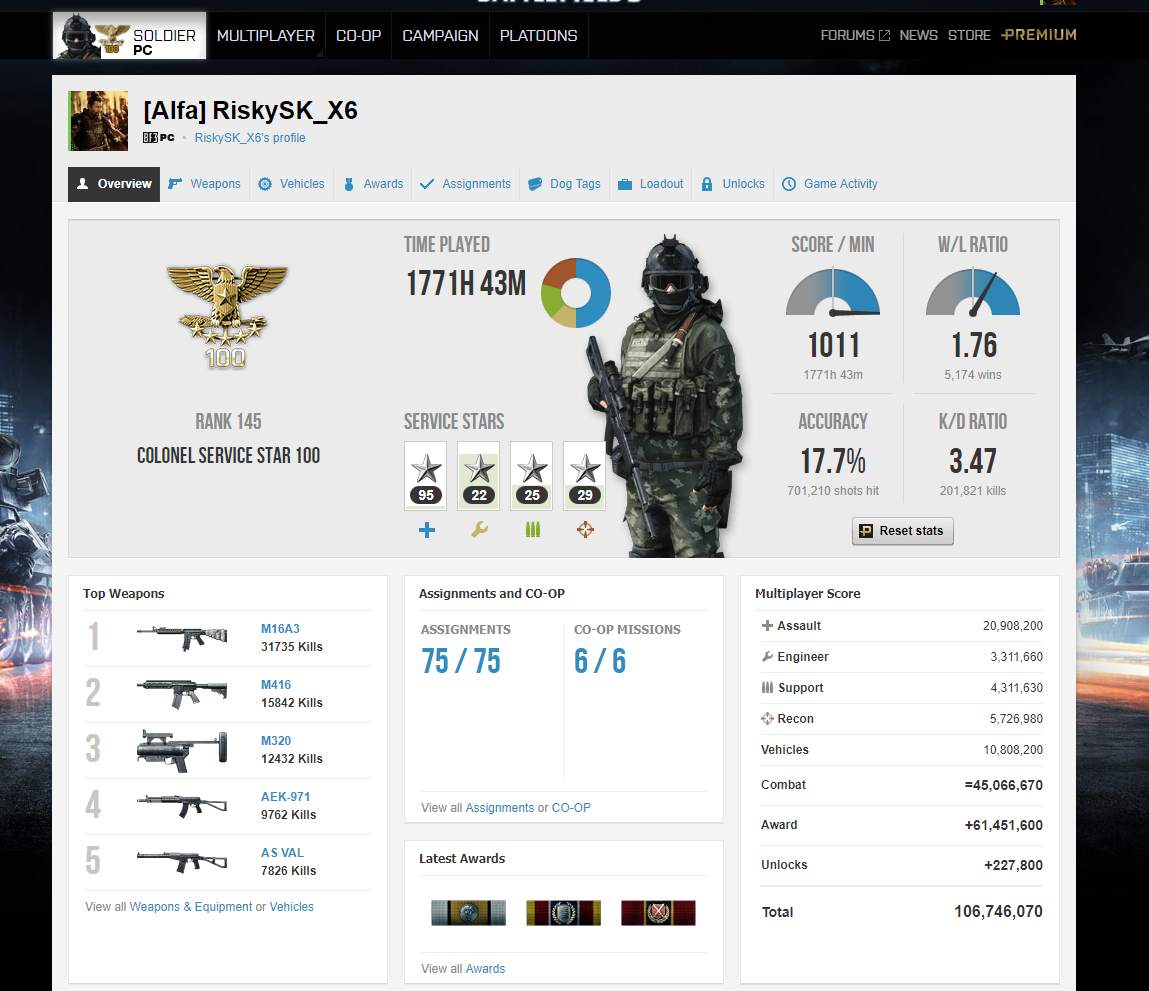Viewport: 1149px width, 991px height.
Task: Click the Assault score 20,908,200 value
Action: pos(1013,626)
